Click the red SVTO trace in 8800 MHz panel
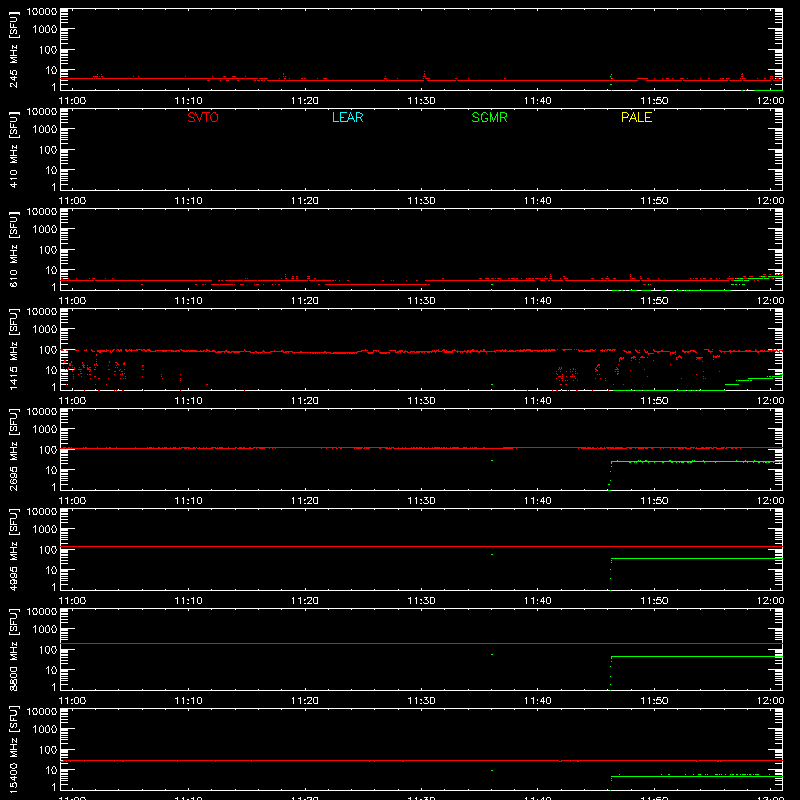This screenshot has height=800, width=800. click(421, 644)
